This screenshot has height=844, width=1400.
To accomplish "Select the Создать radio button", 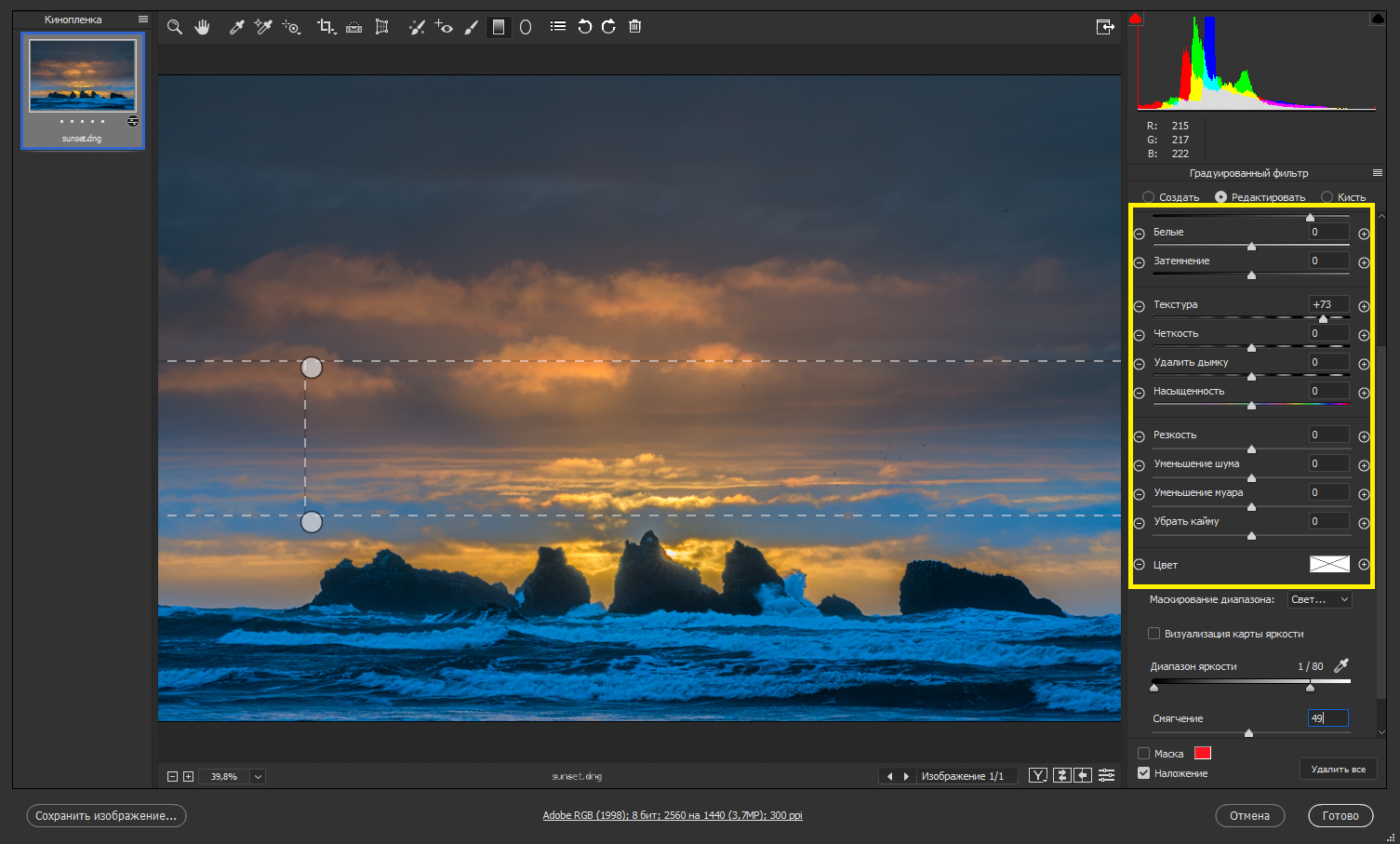I will pyautogui.click(x=1148, y=197).
